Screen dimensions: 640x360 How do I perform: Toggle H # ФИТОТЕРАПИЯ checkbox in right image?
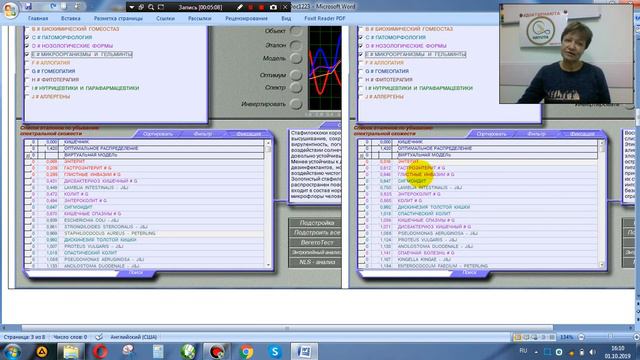pyautogui.click(x=361, y=80)
